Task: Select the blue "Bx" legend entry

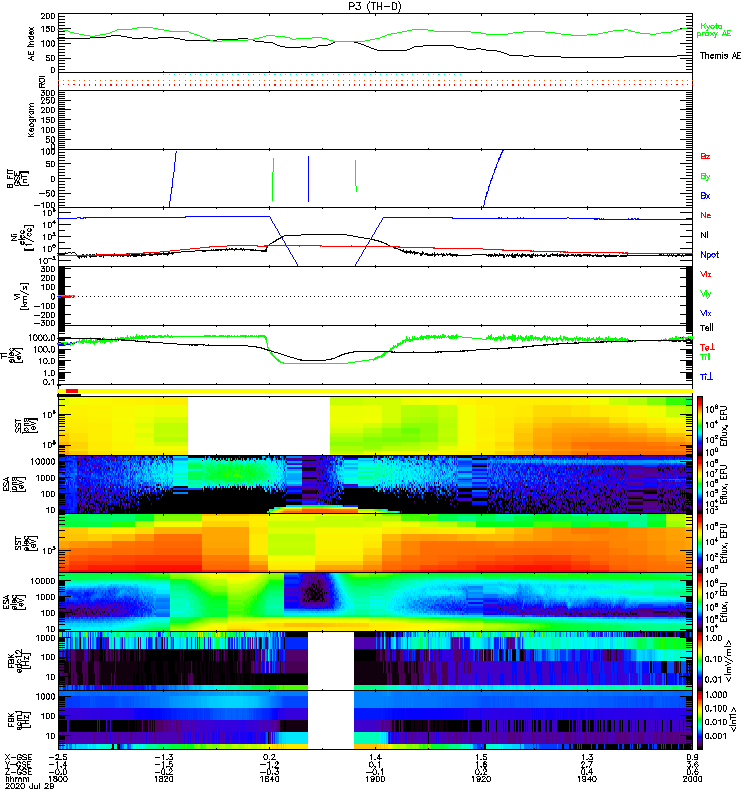Action: [705, 195]
